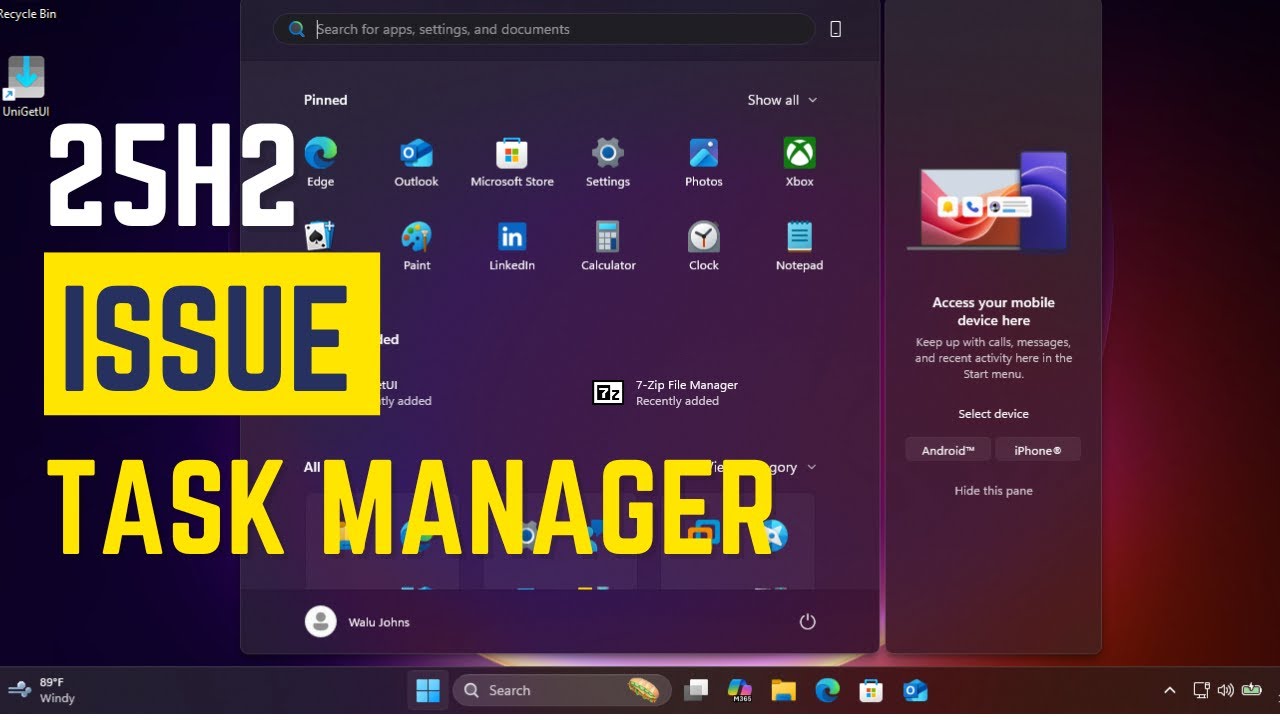The height and width of the screenshot is (720, 1280).
Task: Open Walu Johns user account menu
Action: click(358, 622)
